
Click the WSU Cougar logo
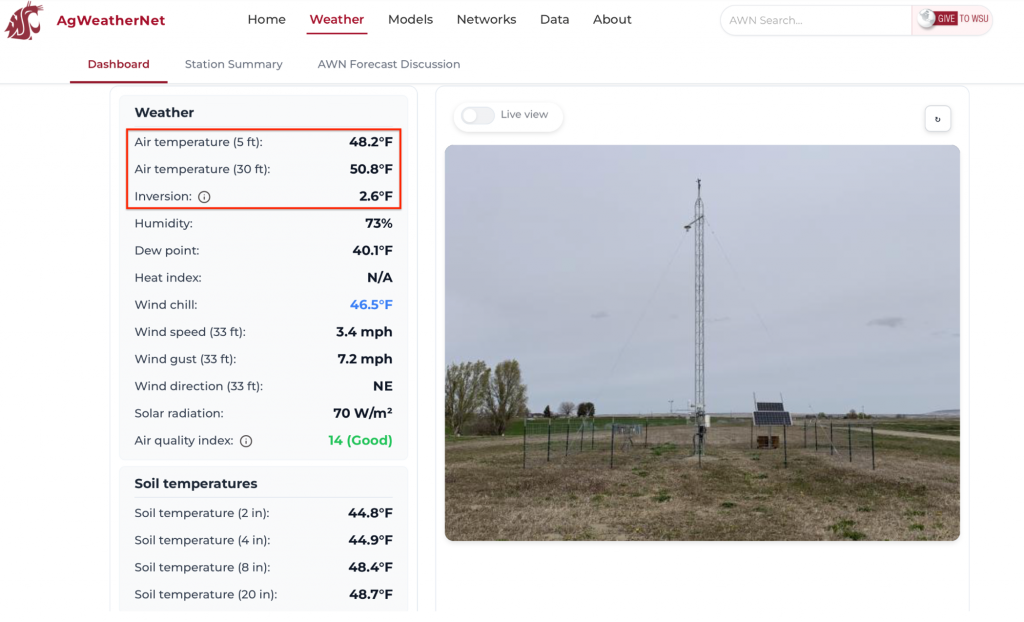[23, 20]
